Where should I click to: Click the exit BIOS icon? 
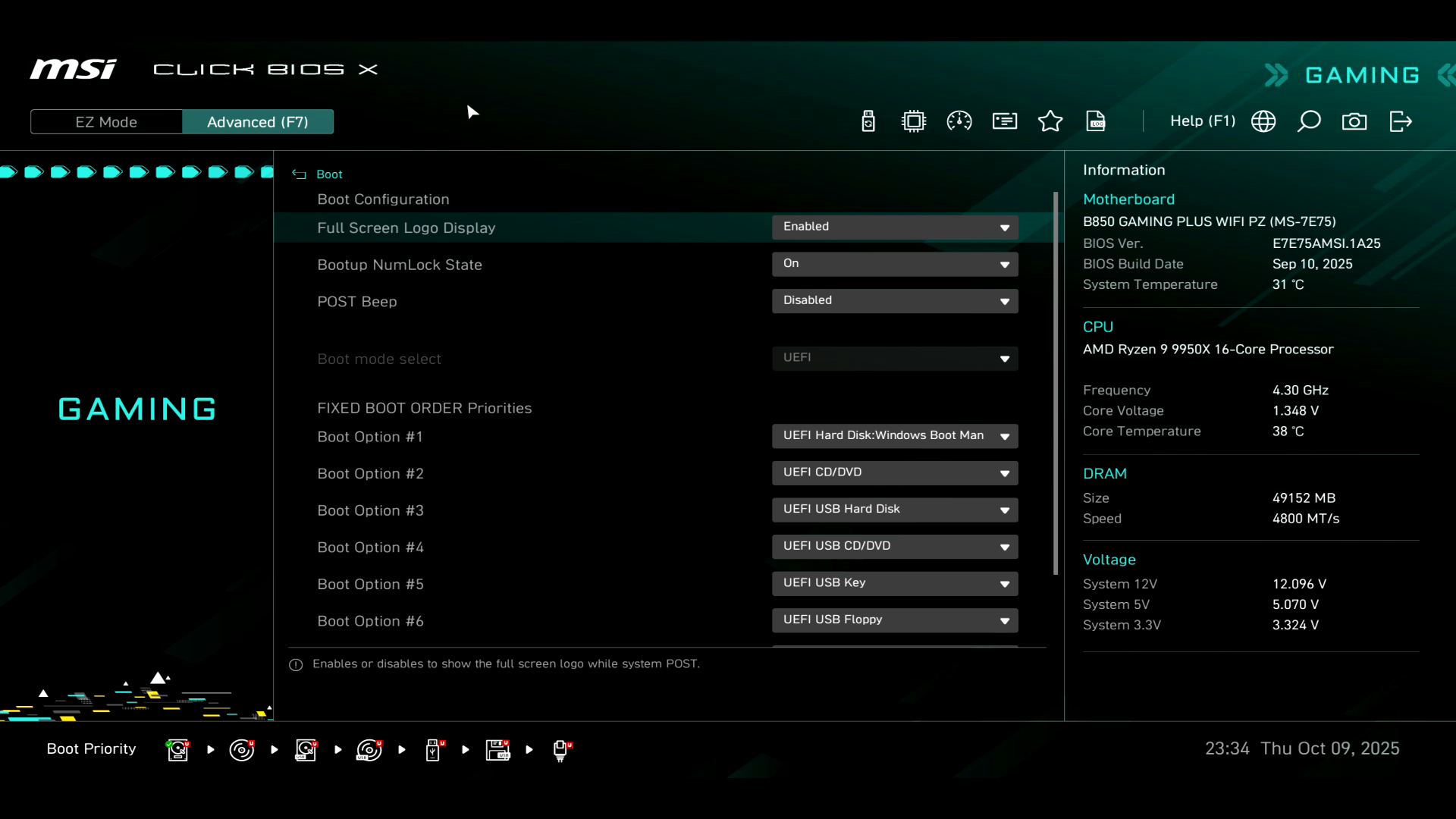coord(1401,121)
